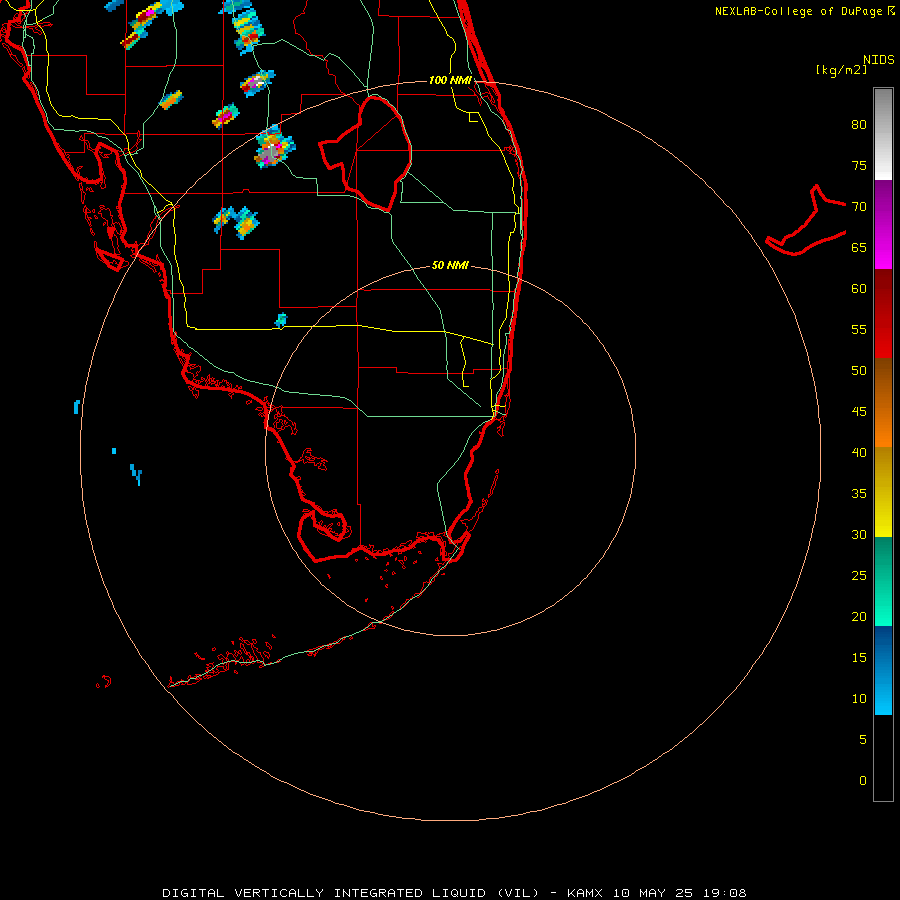This screenshot has width=900, height=900.
Task: Click the "50 NMI" range ring label
Action: click(450, 265)
